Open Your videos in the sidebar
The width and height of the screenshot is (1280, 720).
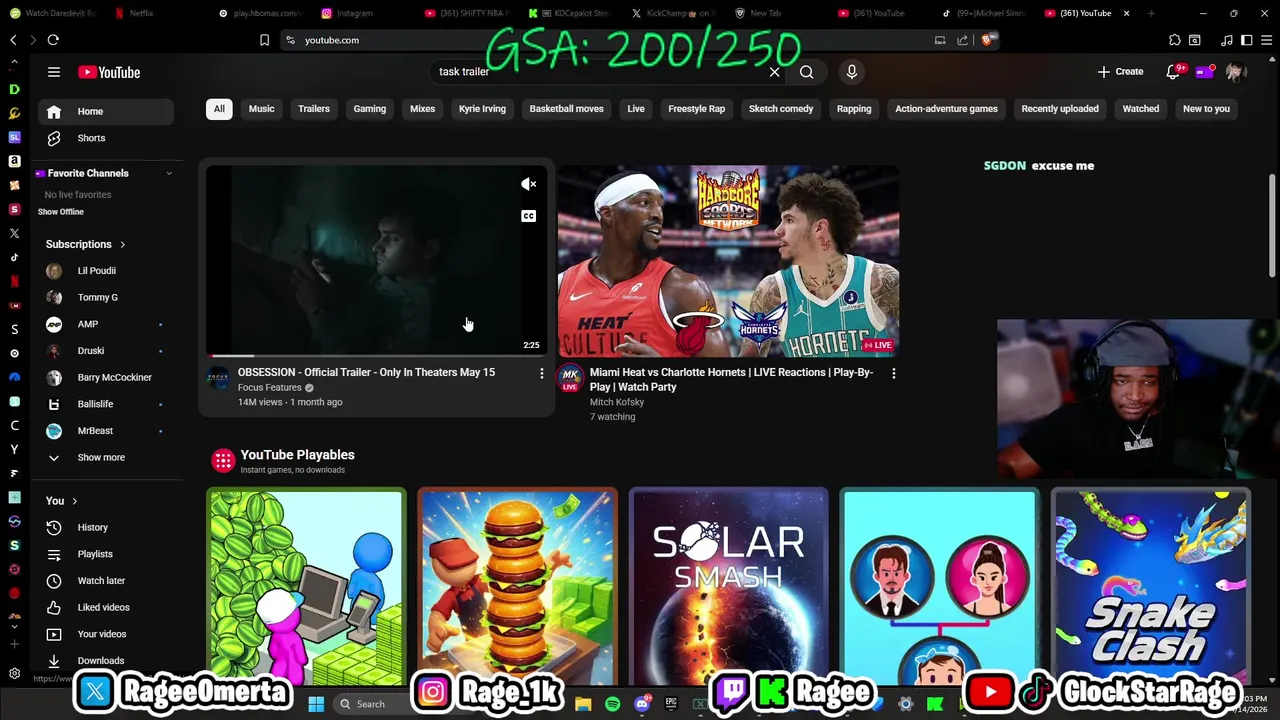105,634
